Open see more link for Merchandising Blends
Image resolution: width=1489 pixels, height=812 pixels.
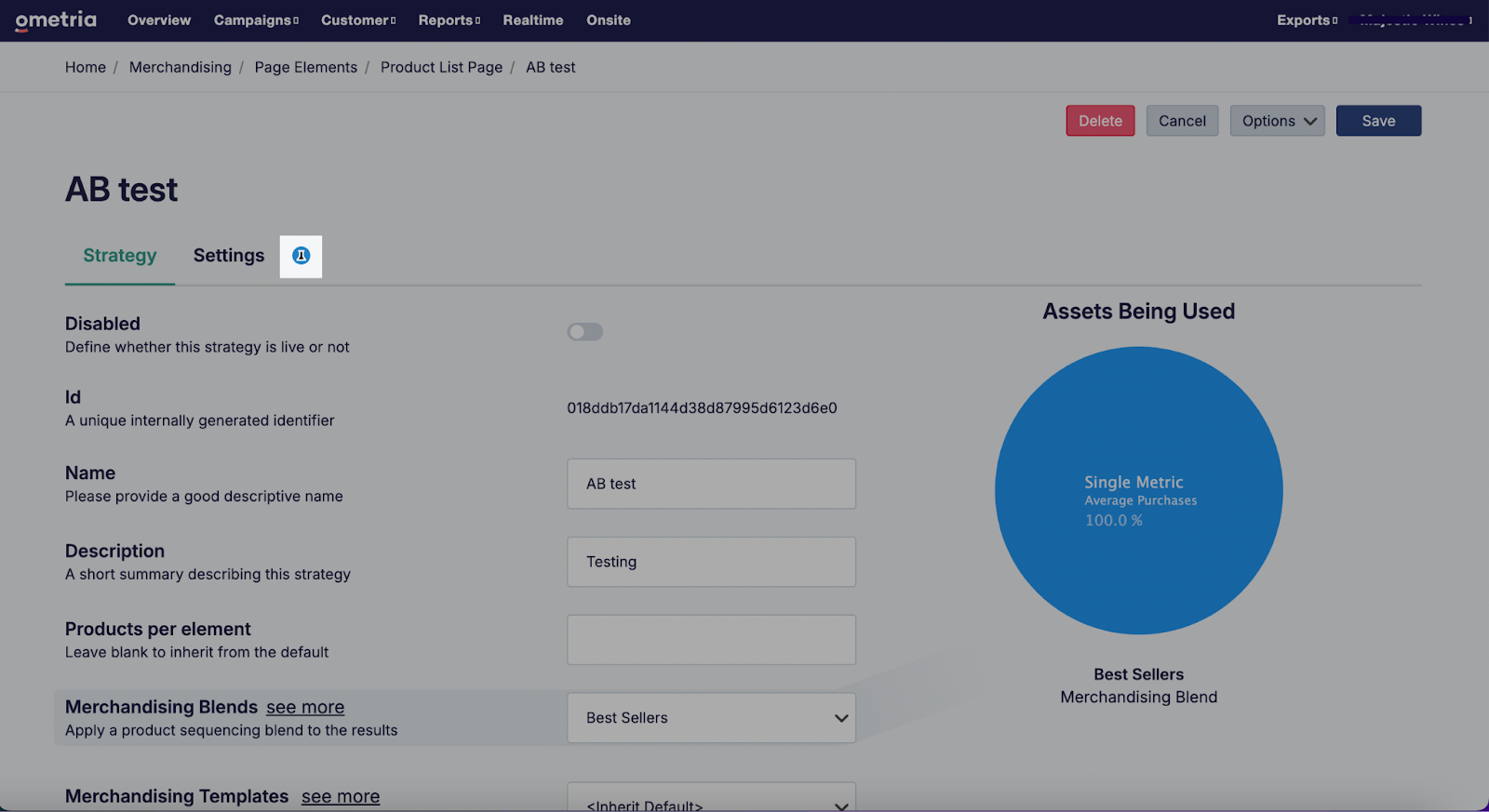(305, 708)
